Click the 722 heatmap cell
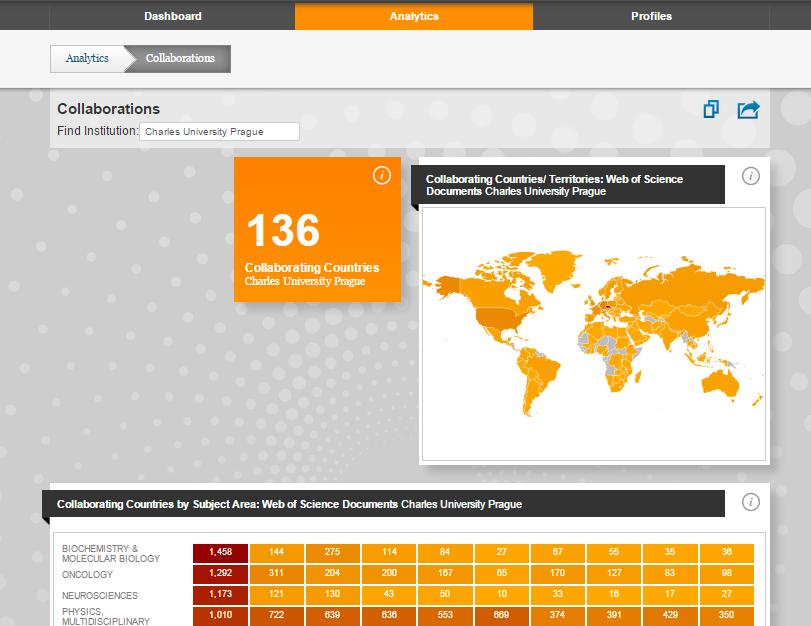Viewport: 811px width, 626px height. pyautogui.click(x=277, y=616)
